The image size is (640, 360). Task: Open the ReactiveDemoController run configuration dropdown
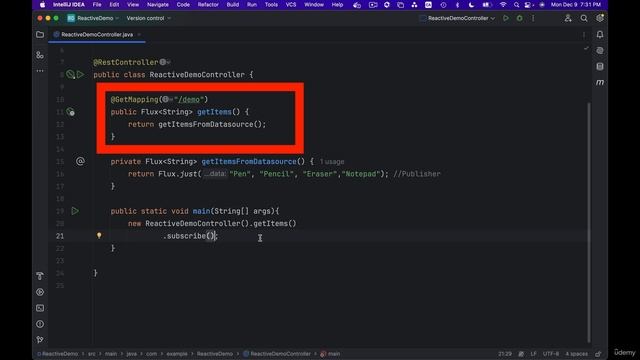pos(458,18)
